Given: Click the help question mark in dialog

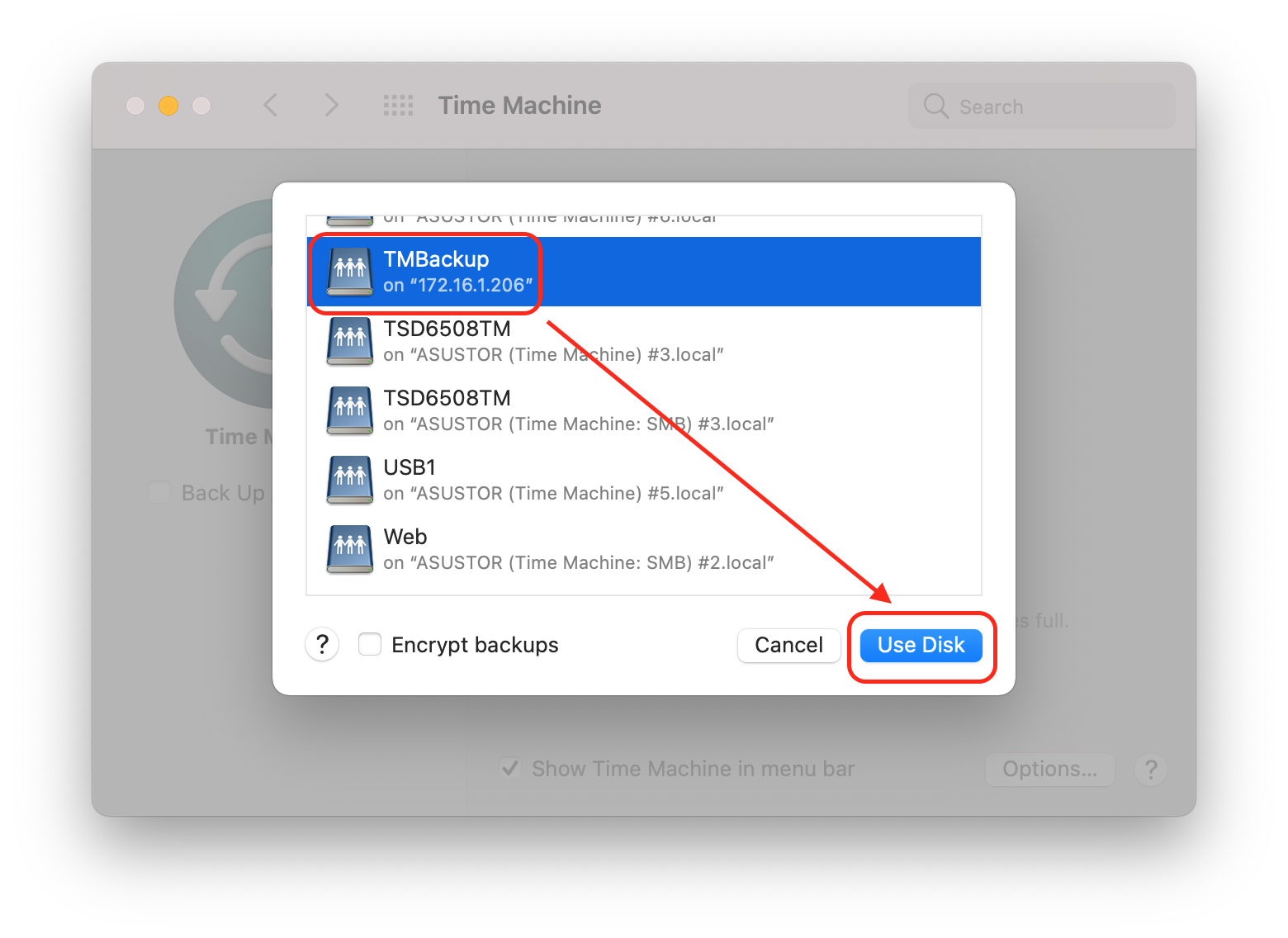Looking at the screenshot, I should click(x=322, y=645).
